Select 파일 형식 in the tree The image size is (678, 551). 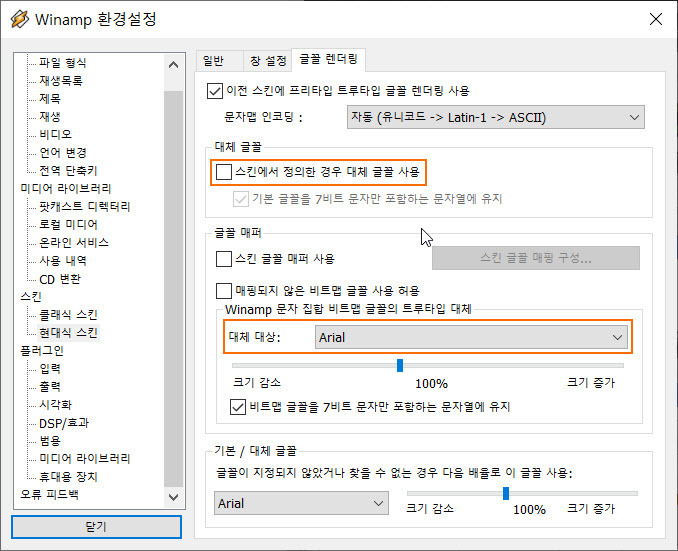click(x=63, y=63)
